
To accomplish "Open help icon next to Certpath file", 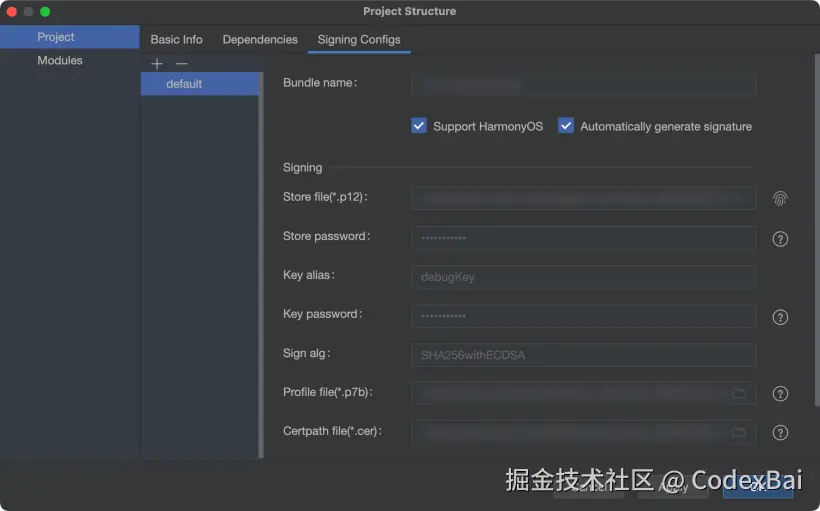I will point(780,433).
